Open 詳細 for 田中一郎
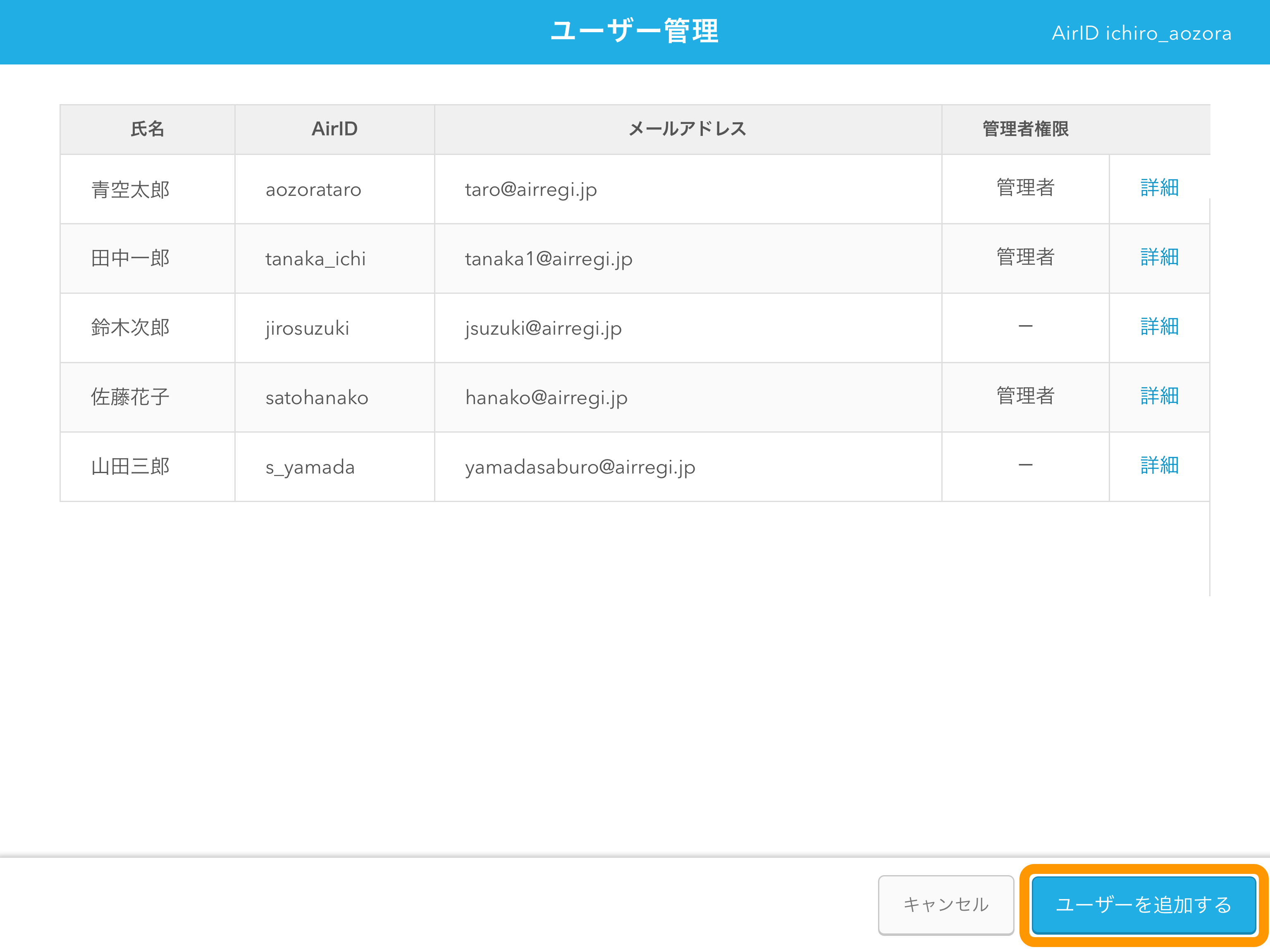Viewport: 1270px width, 952px height. pos(1159,258)
